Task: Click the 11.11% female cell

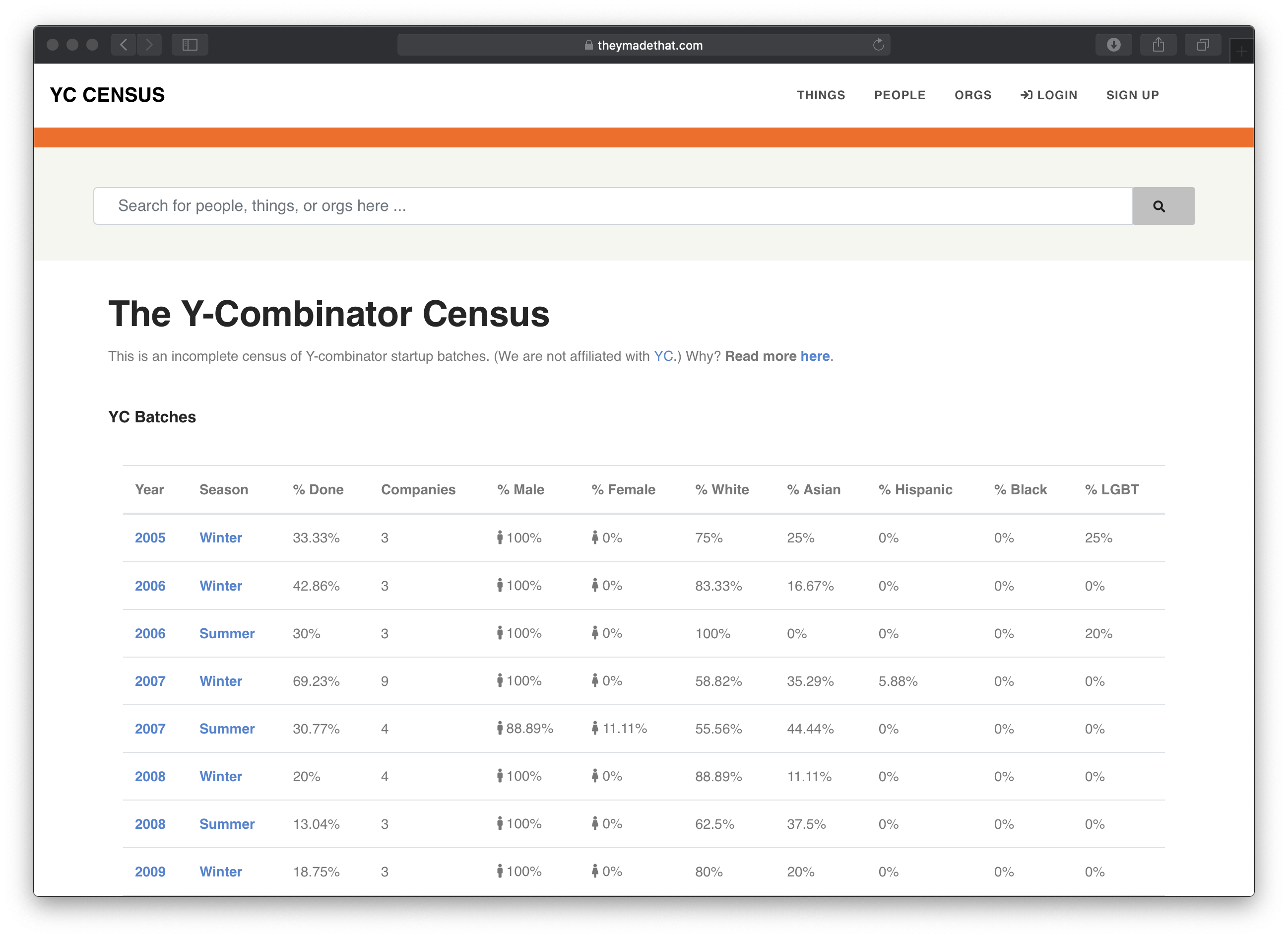Action: [x=619, y=729]
